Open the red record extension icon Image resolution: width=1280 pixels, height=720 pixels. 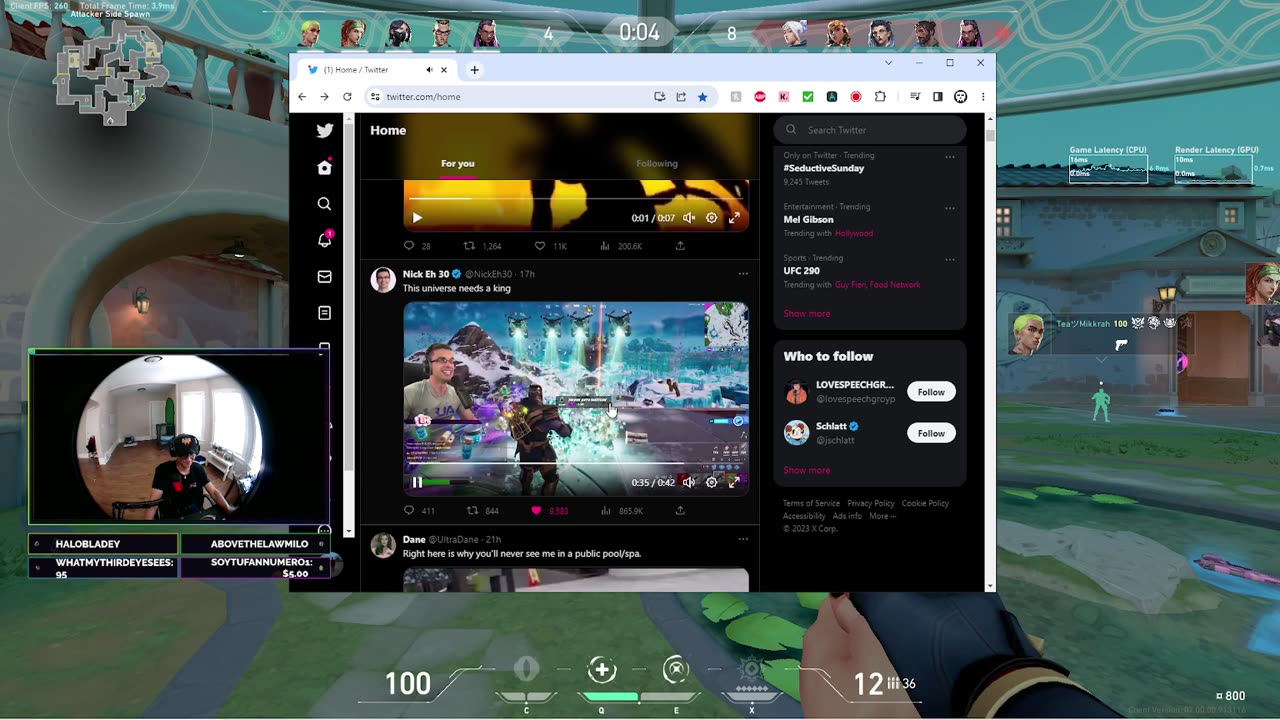(x=856, y=97)
